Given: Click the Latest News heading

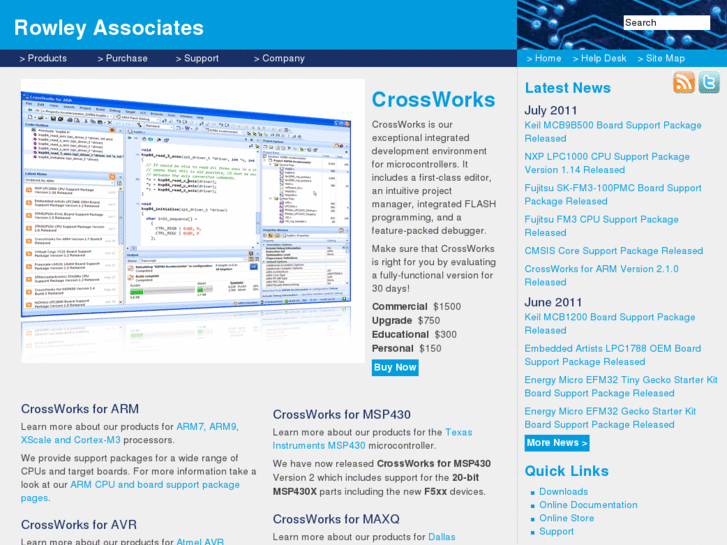Looking at the screenshot, I should point(568,88).
